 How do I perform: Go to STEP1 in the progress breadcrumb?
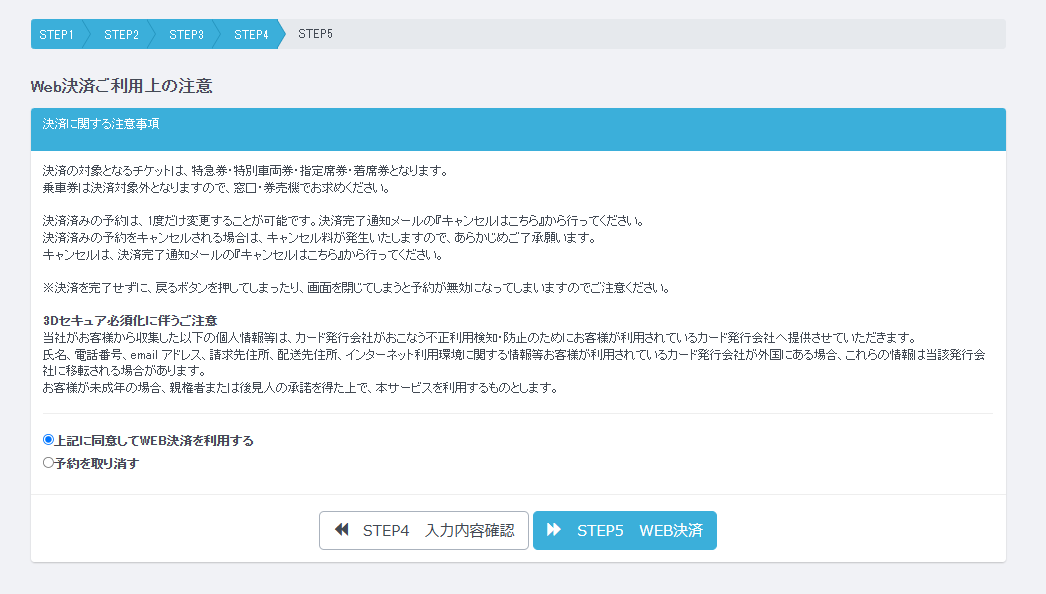[56, 34]
